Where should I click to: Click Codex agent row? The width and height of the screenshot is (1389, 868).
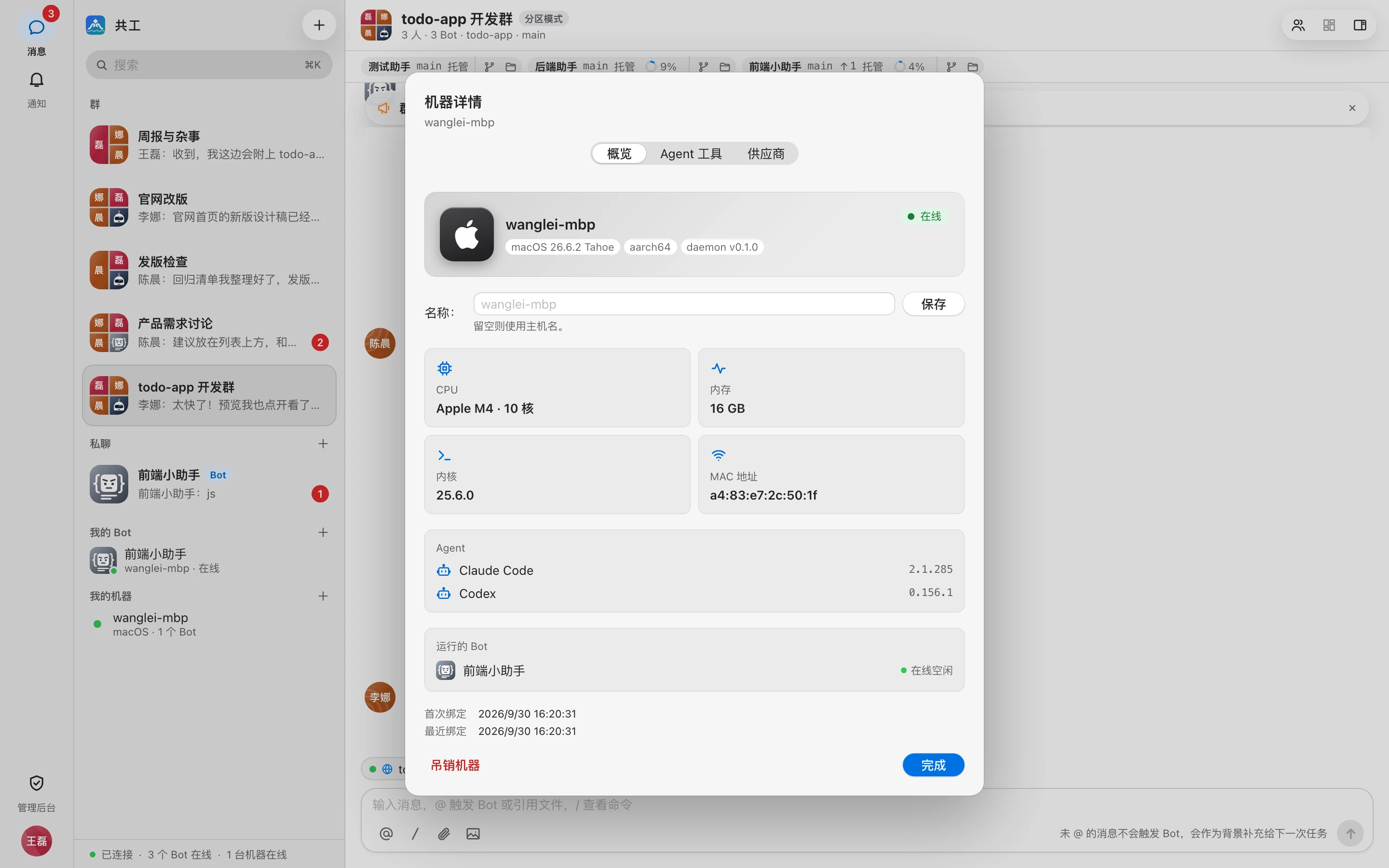click(694, 593)
